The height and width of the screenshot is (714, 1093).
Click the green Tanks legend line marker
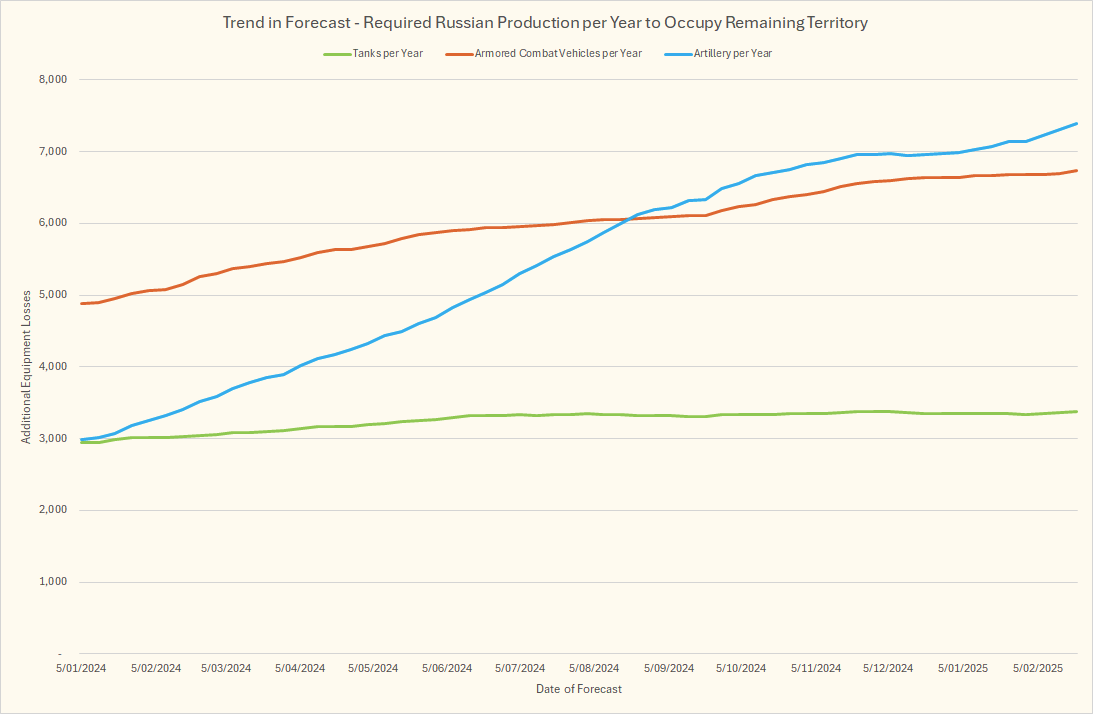pyautogui.click(x=336, y=53)
